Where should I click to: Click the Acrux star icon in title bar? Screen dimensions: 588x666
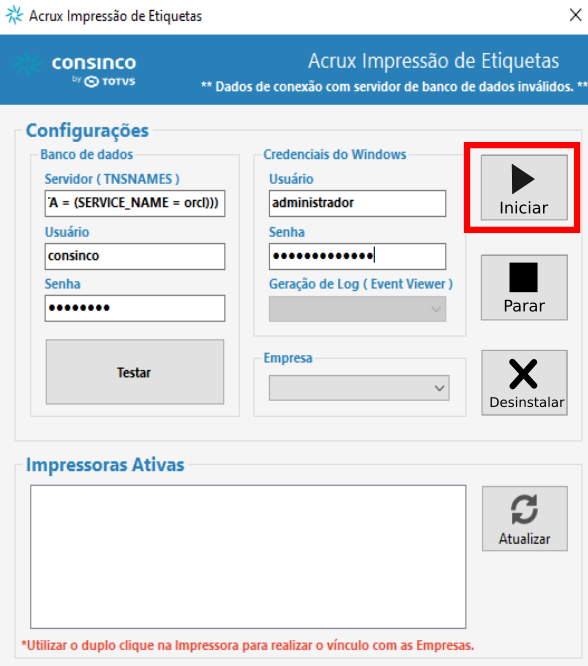14,15
